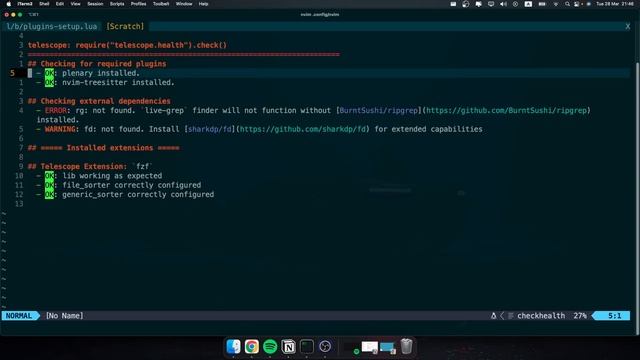Open the Session menu
The image size is (640, 360).
(x=95, y=4)
